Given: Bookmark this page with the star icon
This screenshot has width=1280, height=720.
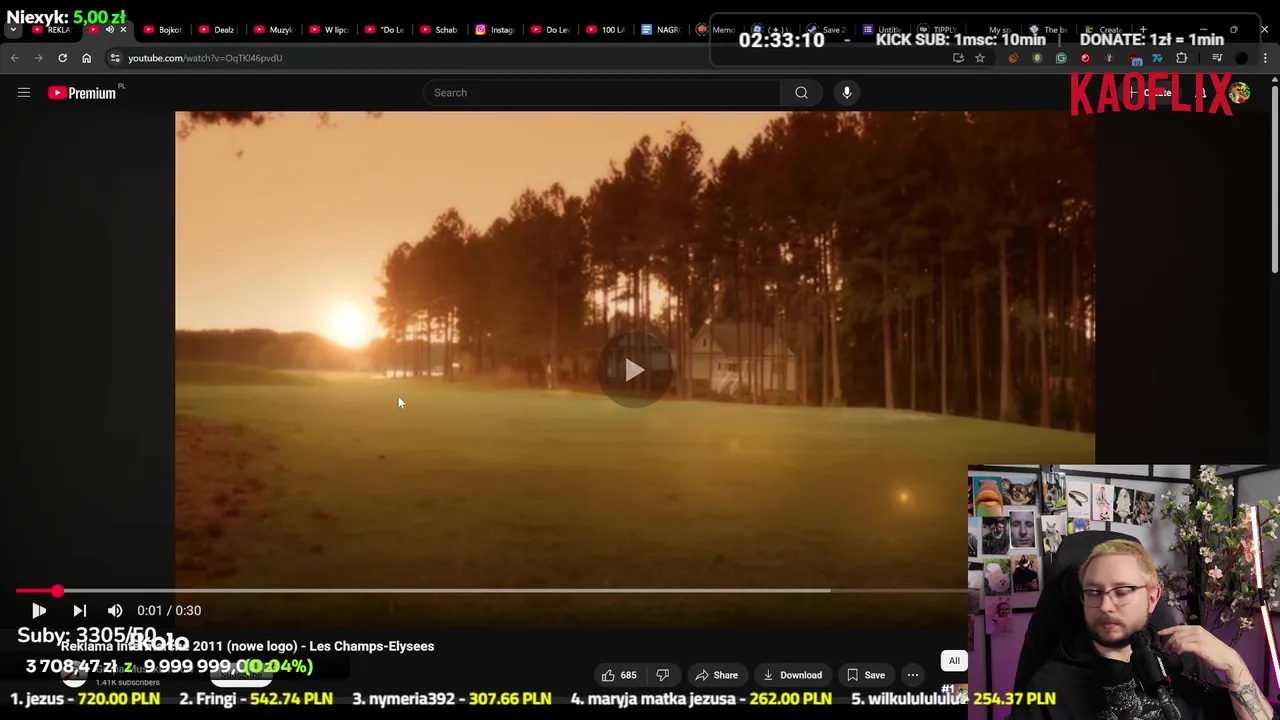Looking at the screenshot, I should [979, 58].
